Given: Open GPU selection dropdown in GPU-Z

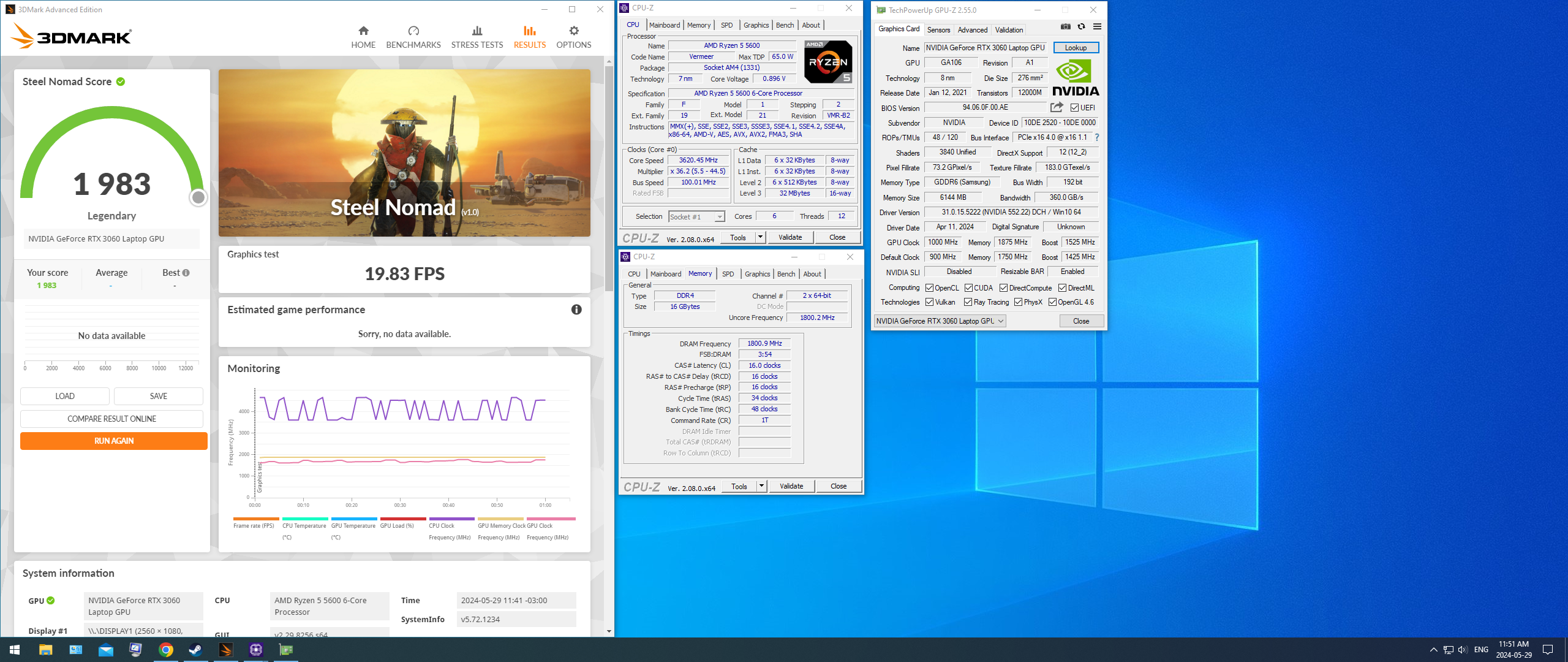Looking at the screenshot, I should click(940, 321).
